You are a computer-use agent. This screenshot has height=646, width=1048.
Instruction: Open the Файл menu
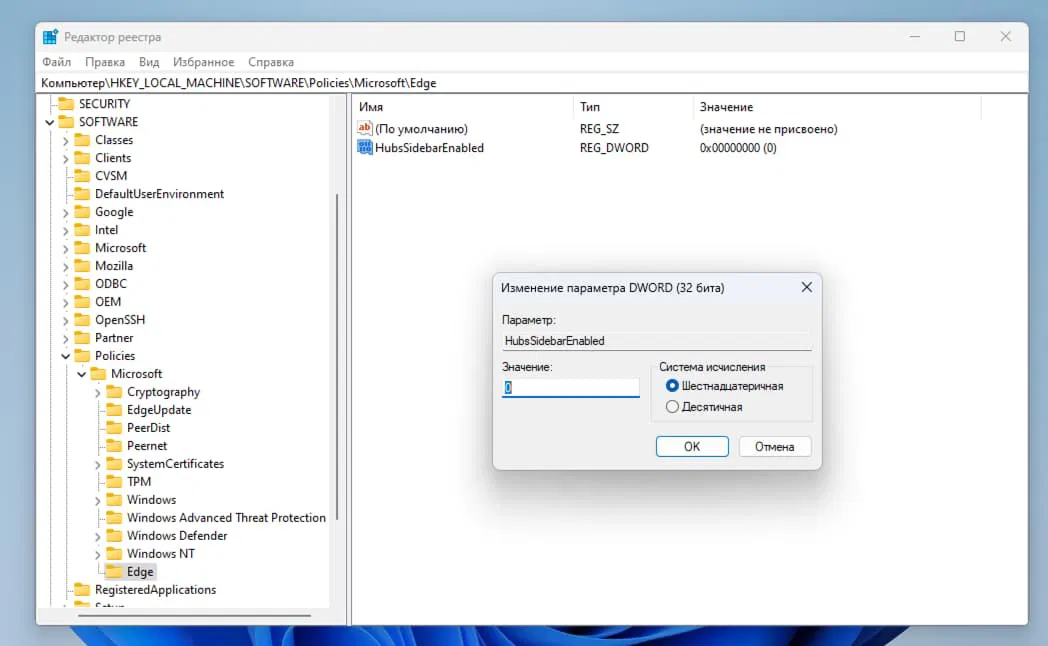click(x=57, y=62)
